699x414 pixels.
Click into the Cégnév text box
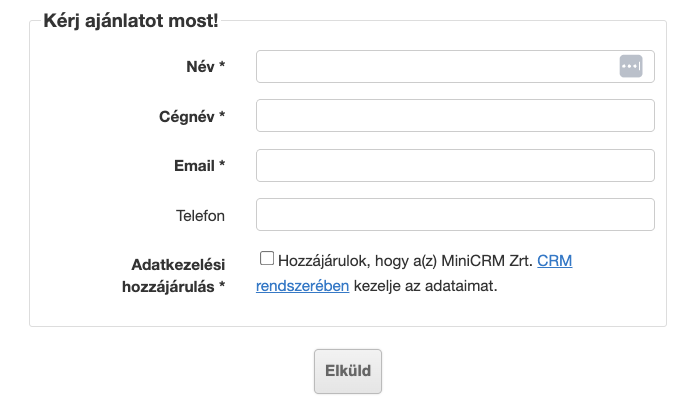pyautogui.click(x=455, y=116)
